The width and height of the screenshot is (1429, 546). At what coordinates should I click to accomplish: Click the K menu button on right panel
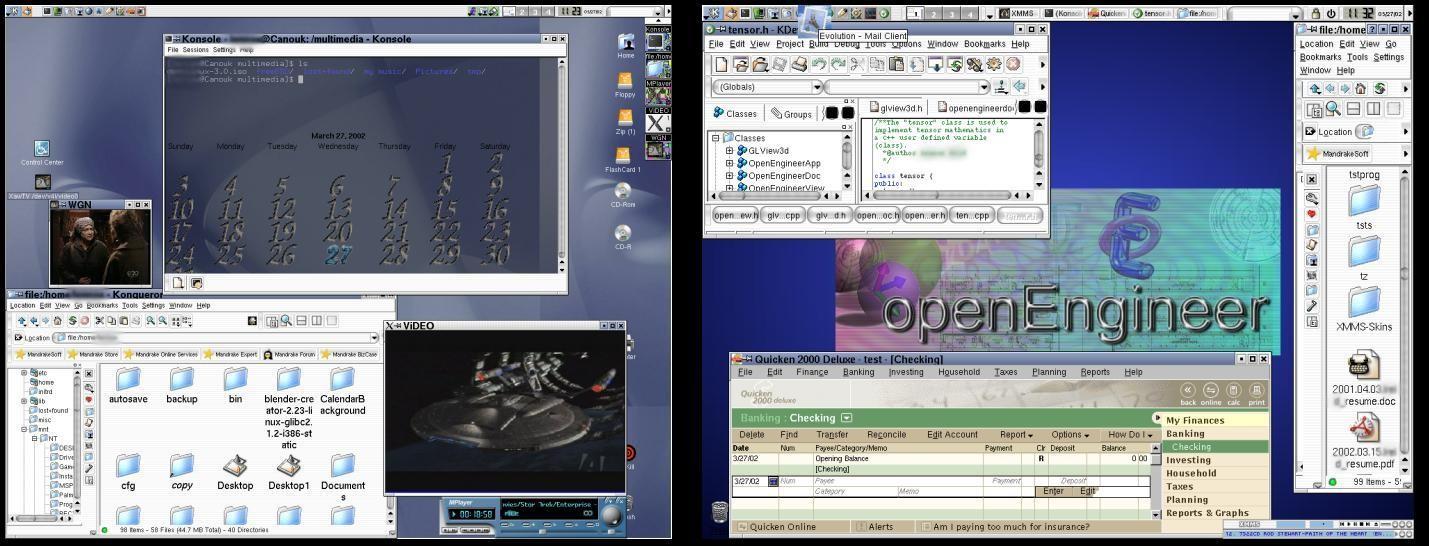[x=711, y=13]
